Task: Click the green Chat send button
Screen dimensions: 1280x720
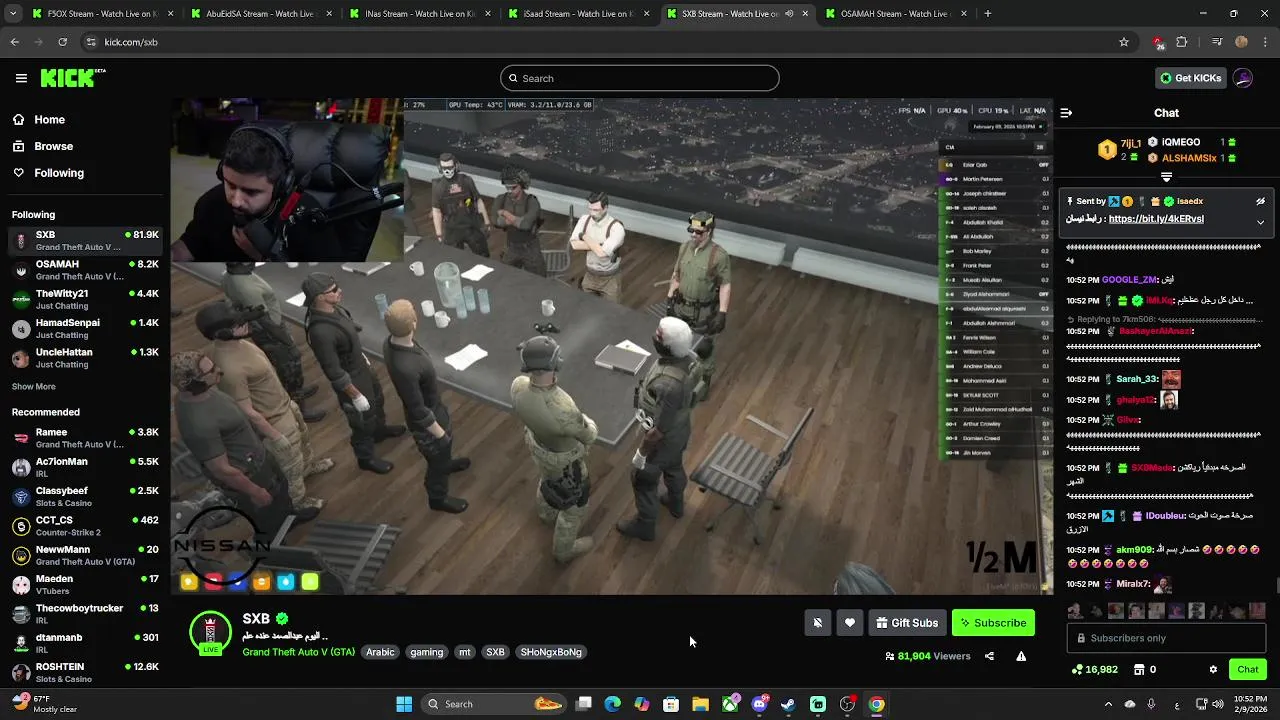Action: coord(1248,669)
